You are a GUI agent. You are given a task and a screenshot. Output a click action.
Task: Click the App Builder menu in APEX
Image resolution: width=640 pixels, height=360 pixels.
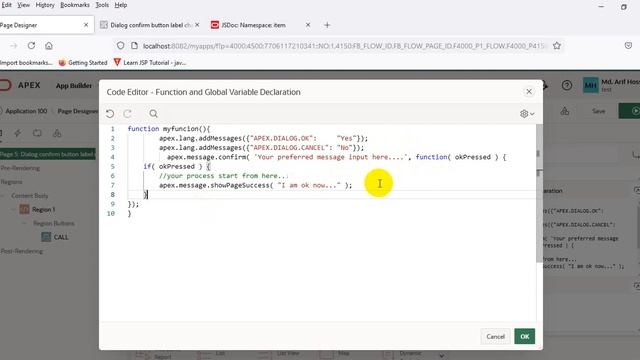74,85
